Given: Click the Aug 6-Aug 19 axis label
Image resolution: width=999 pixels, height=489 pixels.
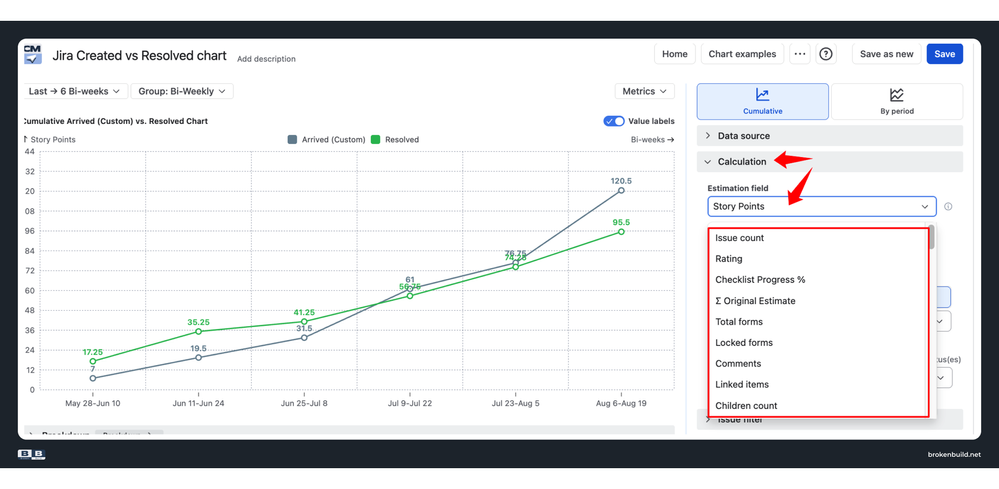Looking at the screenshot, I should (x=621, y=404).
